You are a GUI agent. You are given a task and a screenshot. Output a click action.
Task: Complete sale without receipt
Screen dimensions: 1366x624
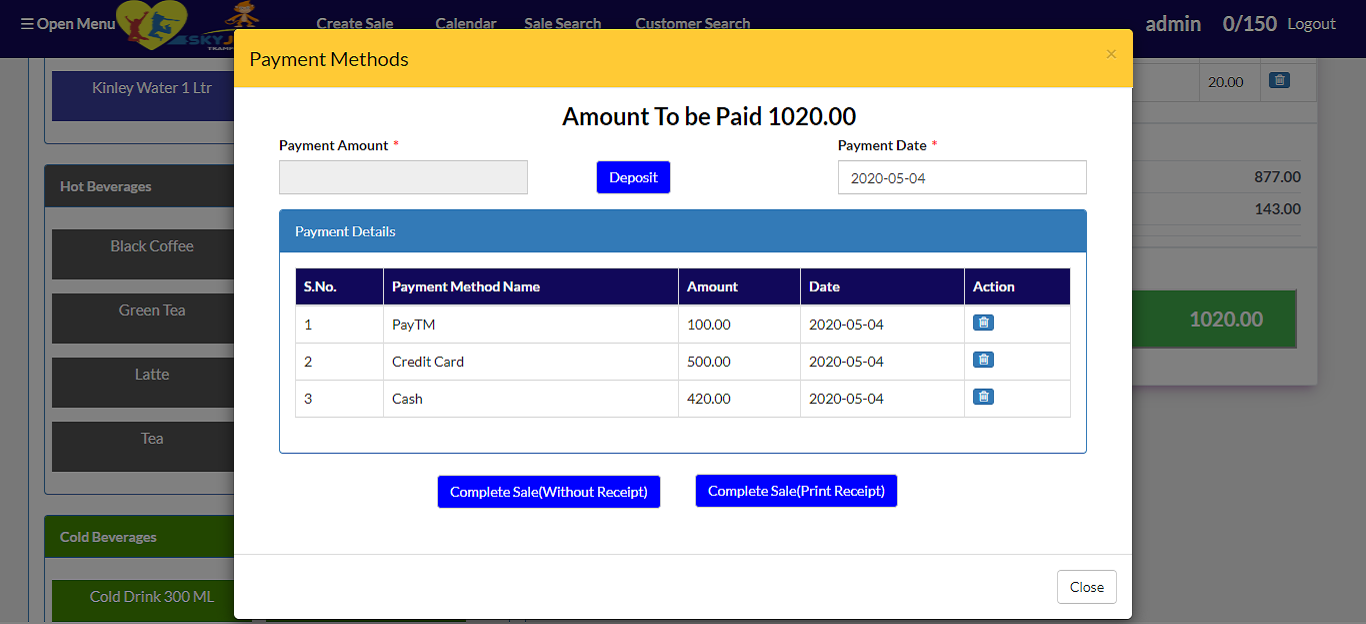[x=549, y=491]
